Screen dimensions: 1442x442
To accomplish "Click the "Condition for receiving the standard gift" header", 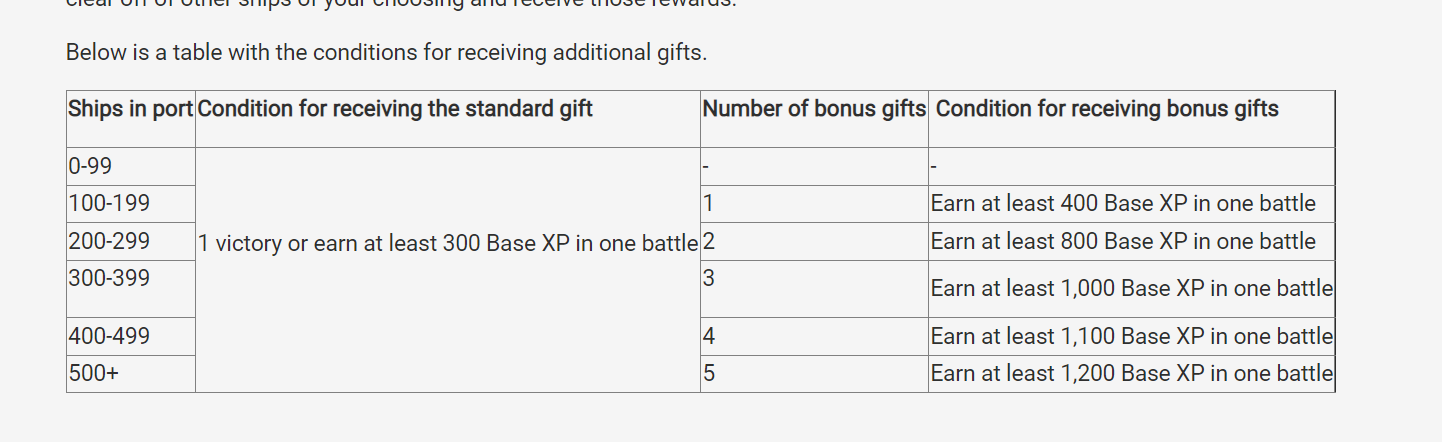I will pyautogui.click(x=395, y=109).
